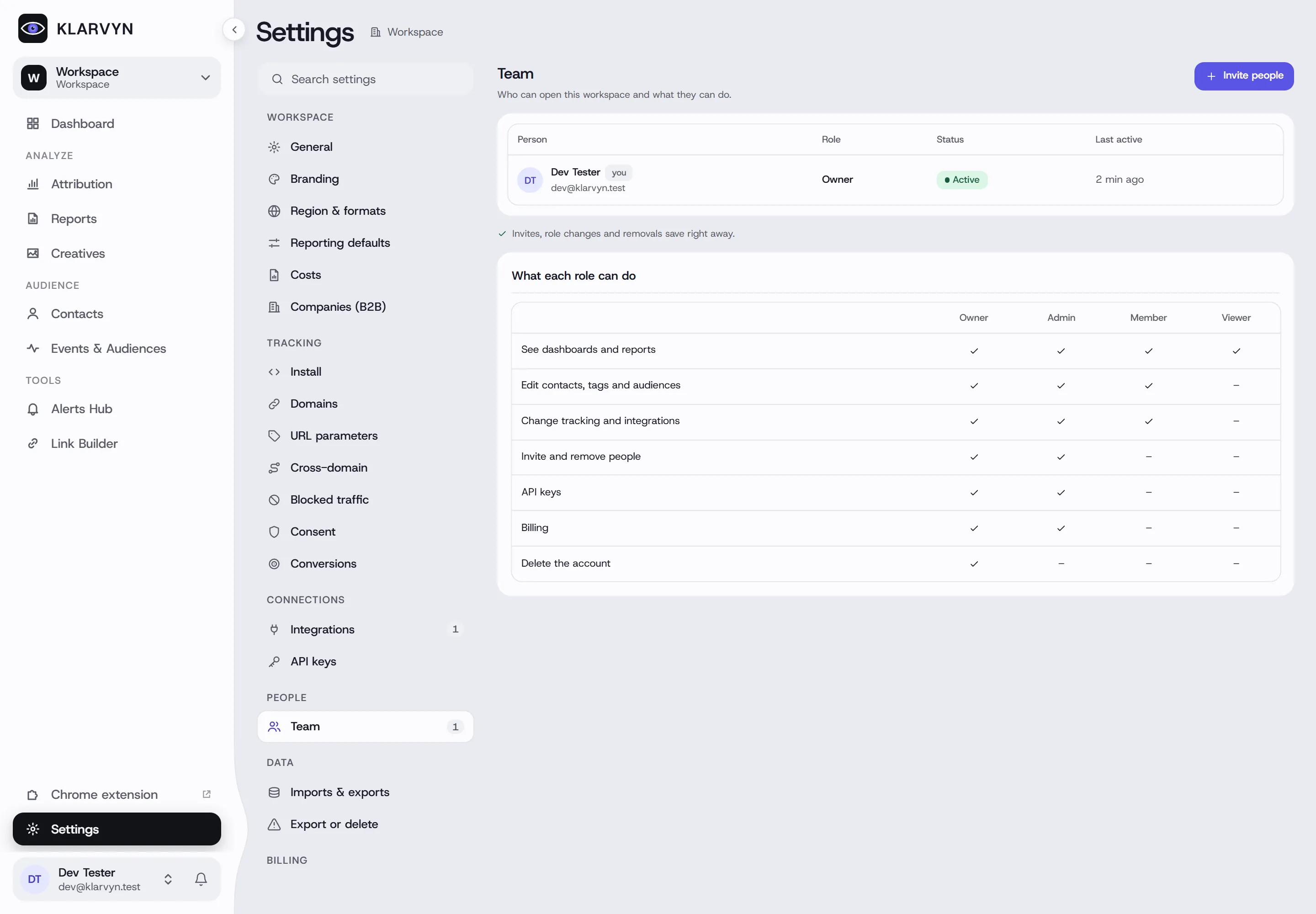Click the DT avatar in the team table
This screenshot has height=914, width=1316.
pyautogui.click(x=531, y=181)
